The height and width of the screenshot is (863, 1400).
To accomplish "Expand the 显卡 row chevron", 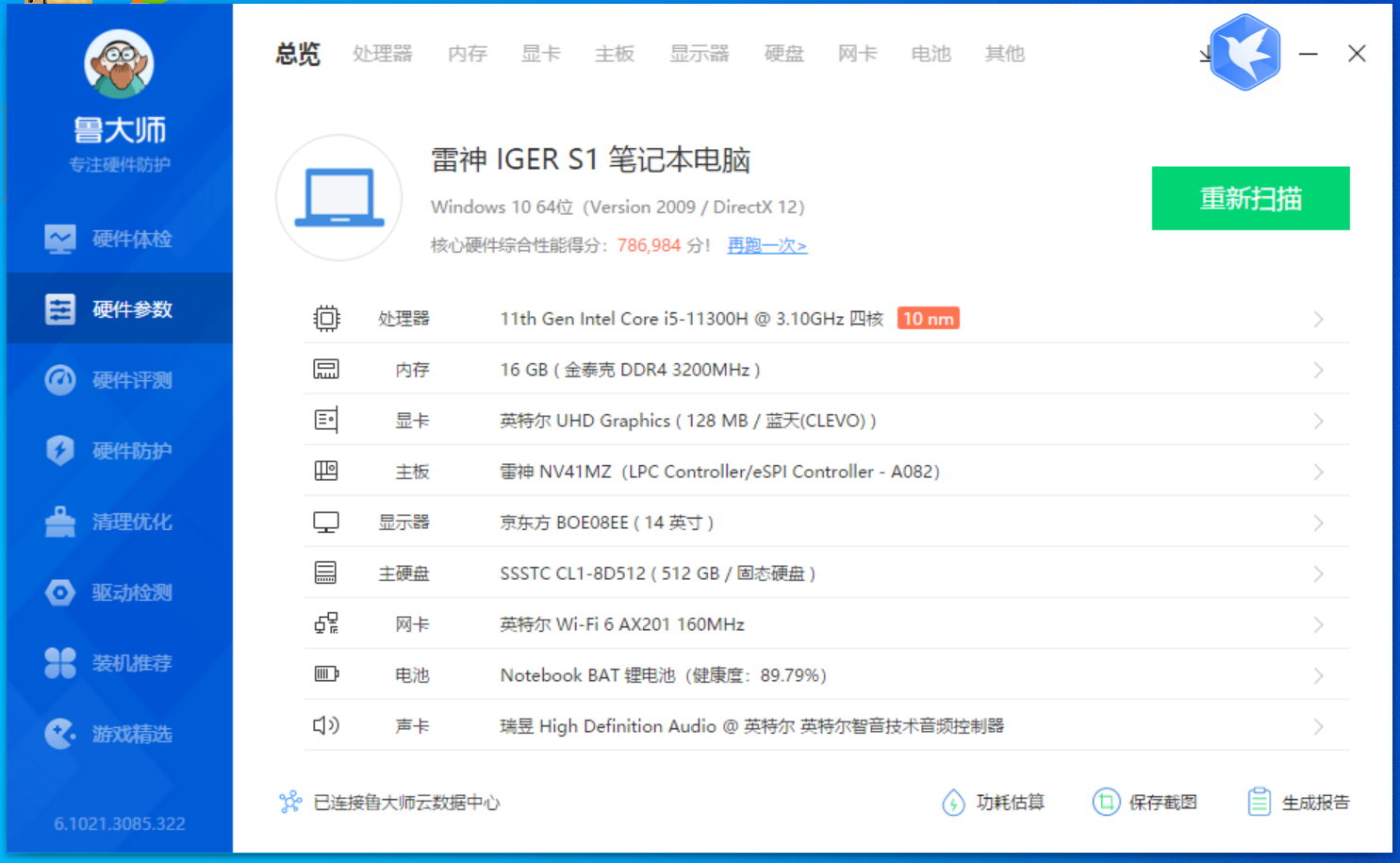I will click(1319, 422).
